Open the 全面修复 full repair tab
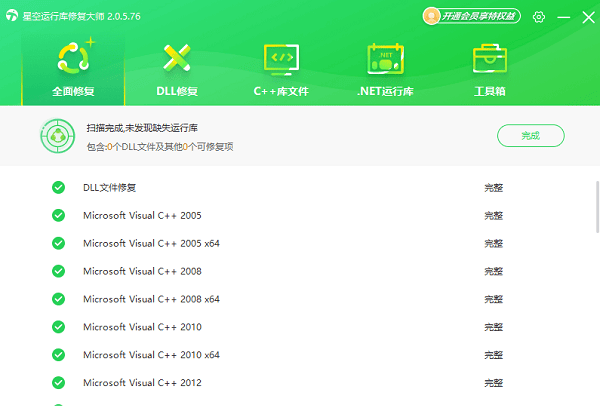Image resolution: width=600 pixels, height=411 pixels. (x=74, y=68)
